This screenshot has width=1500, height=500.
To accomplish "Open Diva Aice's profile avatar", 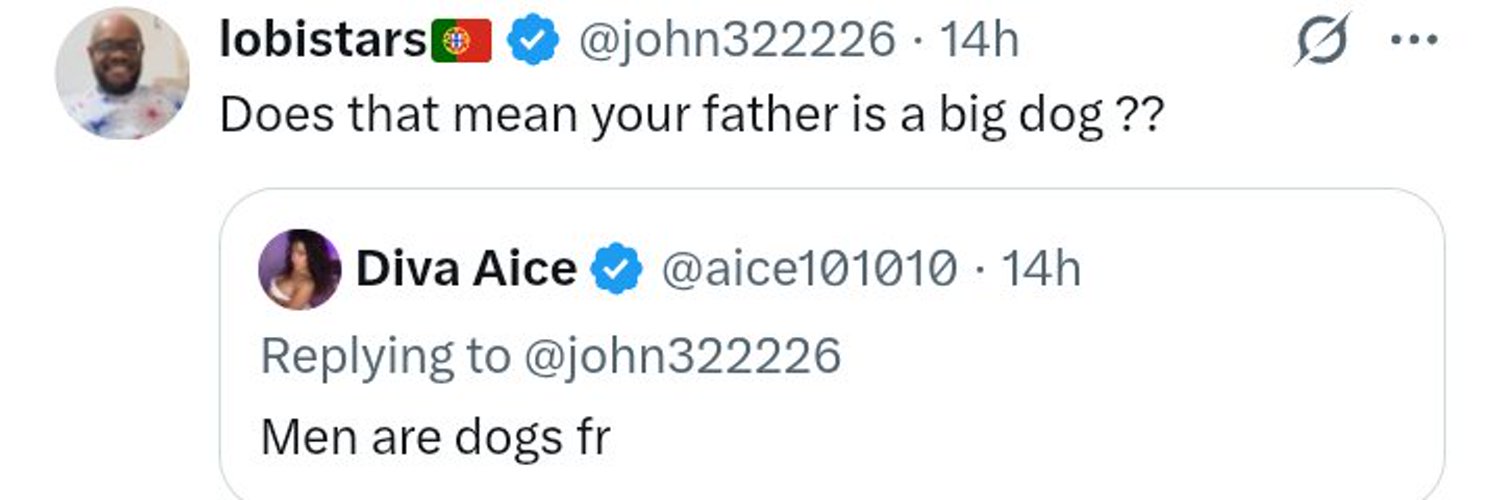I will [300, 269].
